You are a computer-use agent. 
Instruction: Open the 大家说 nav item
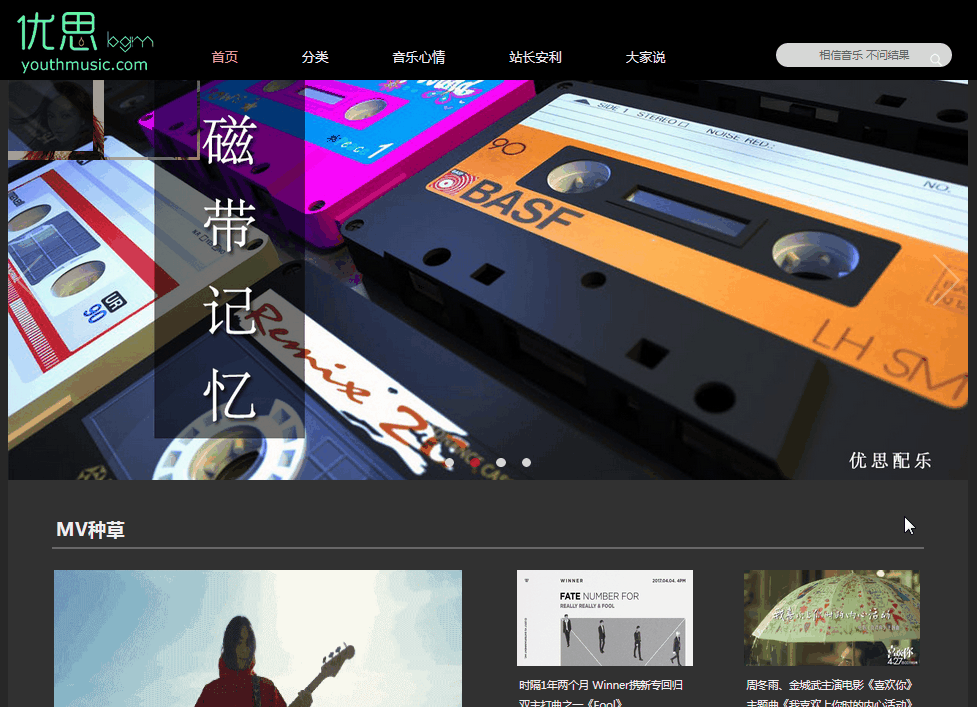646,57
